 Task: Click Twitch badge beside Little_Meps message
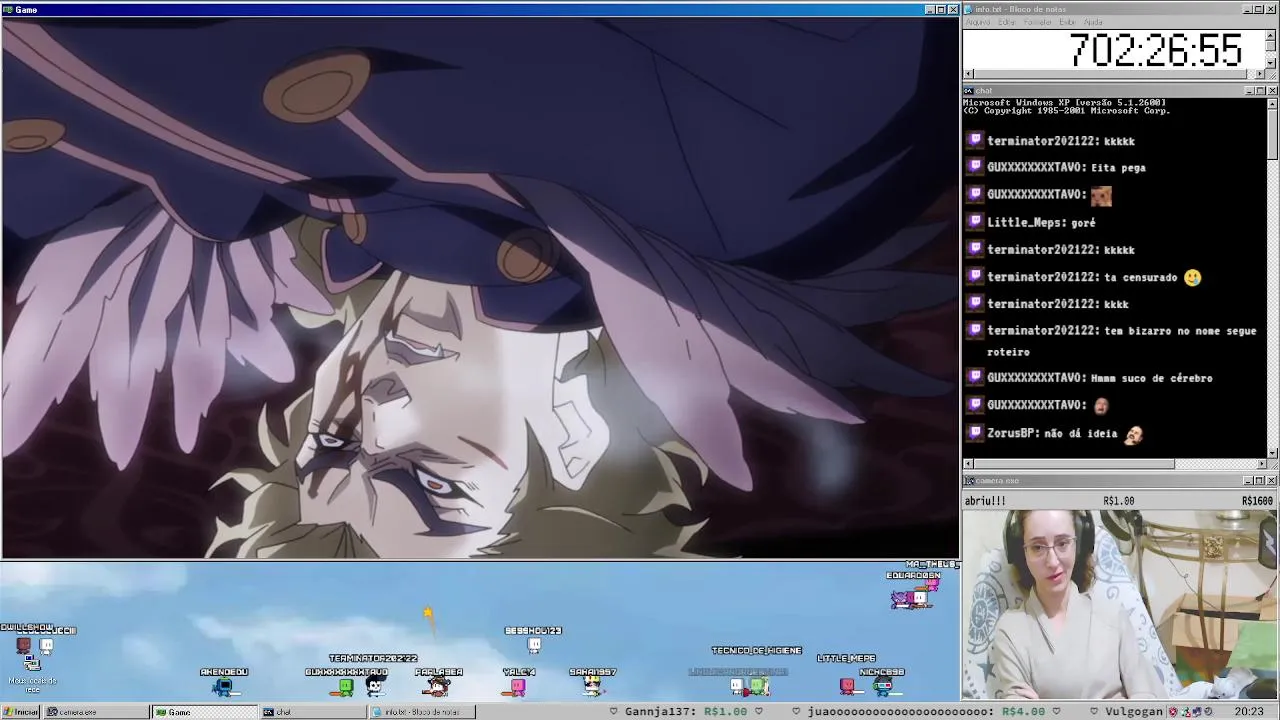pyautogui.click(x=975, y=222)
